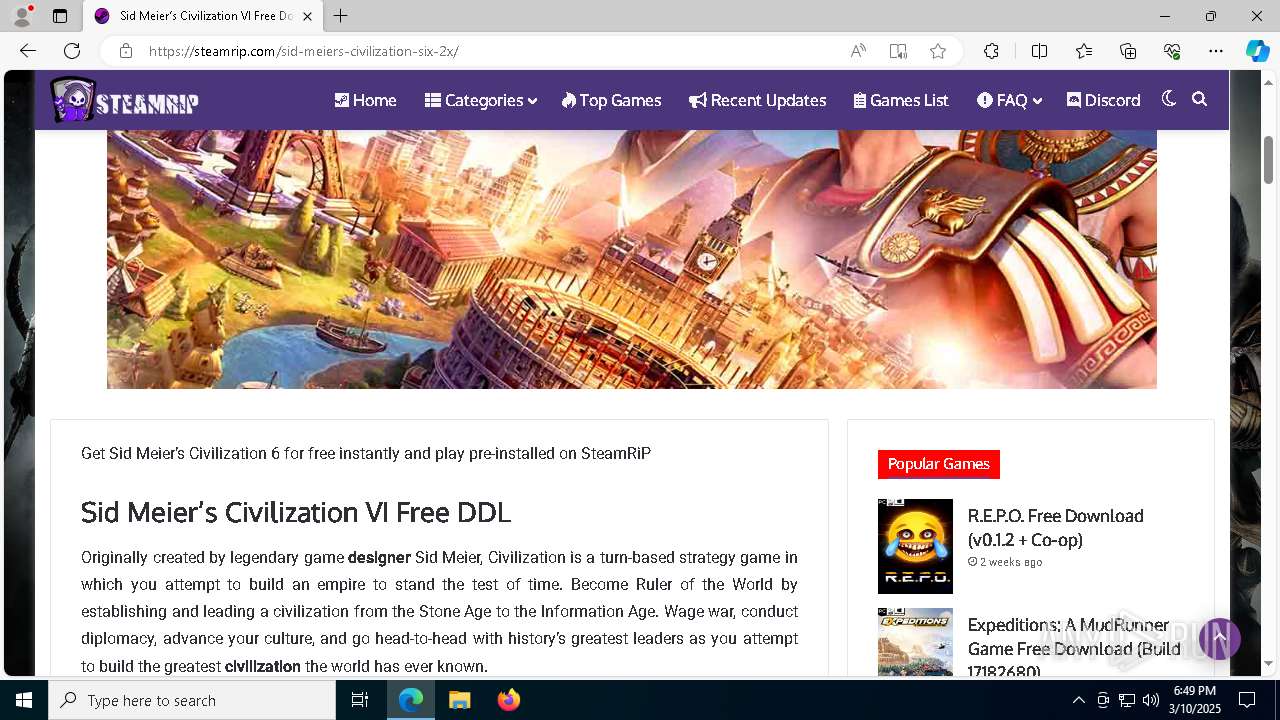Image resolution: width=1280 pixels, height=720 pixels.
Task: Open a new tab
Action: click(x=341, y=16)
